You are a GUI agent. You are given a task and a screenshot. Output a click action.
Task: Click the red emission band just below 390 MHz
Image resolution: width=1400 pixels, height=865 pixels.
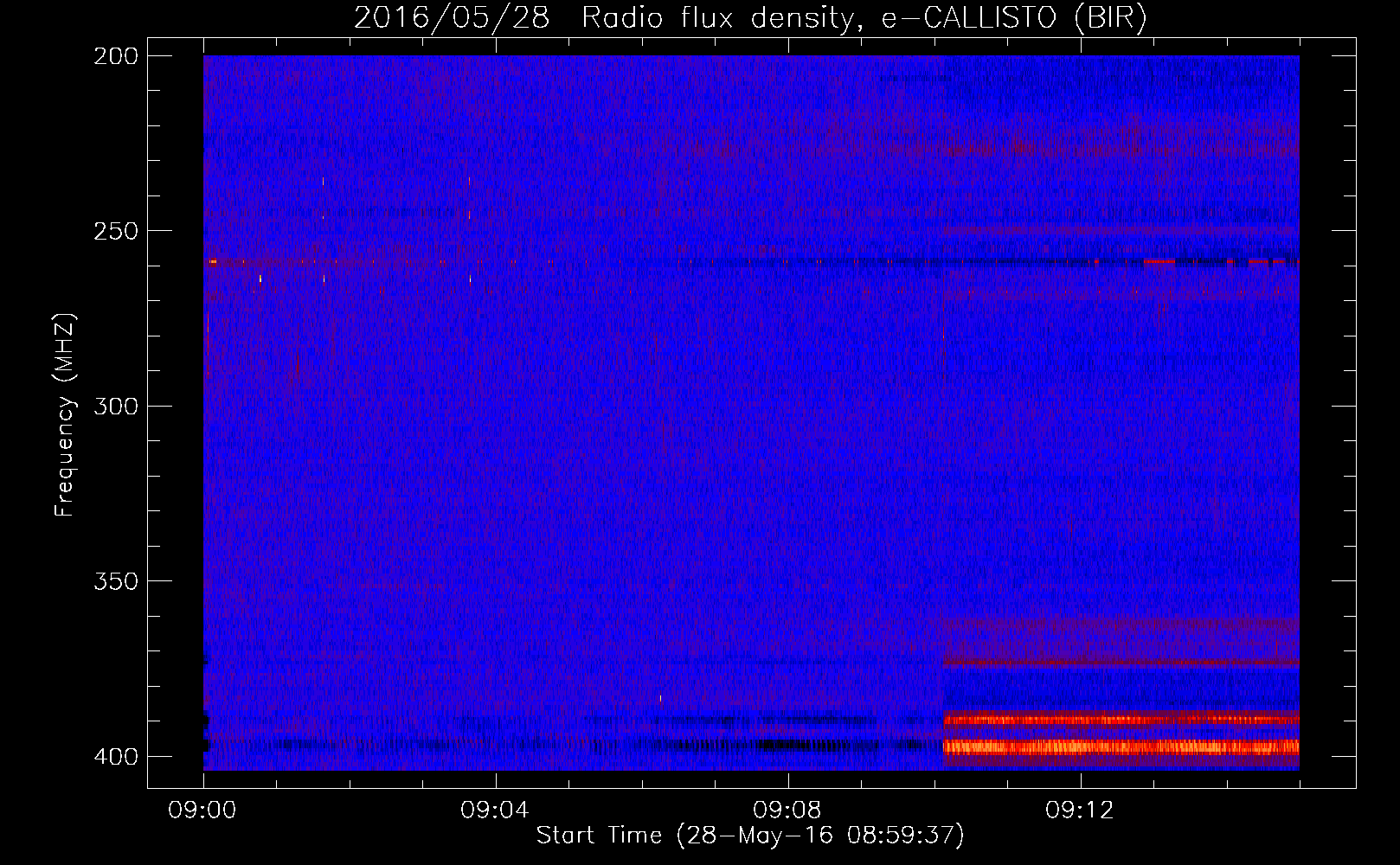pyautogui.click(x=1121, y=719)
